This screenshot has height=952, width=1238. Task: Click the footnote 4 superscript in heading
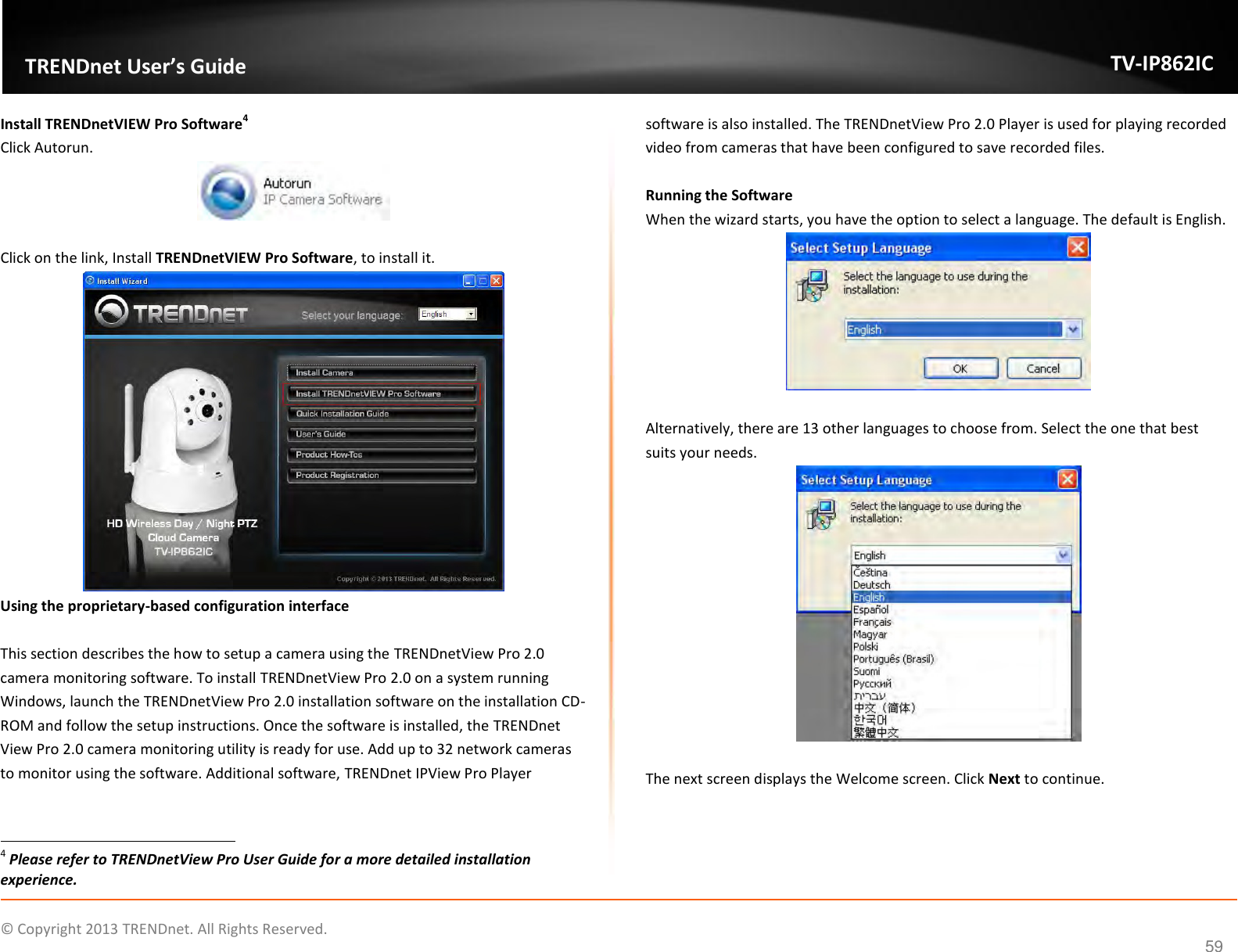tap(246, 118)
